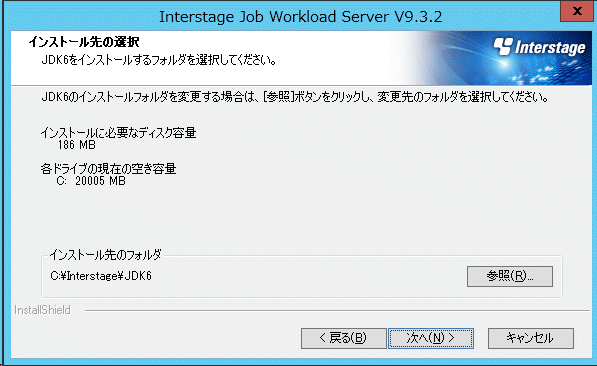Click the Interstage Job Workload Server title bar
Viewport: 597px width, 366px height.
(x=300, y=17)
